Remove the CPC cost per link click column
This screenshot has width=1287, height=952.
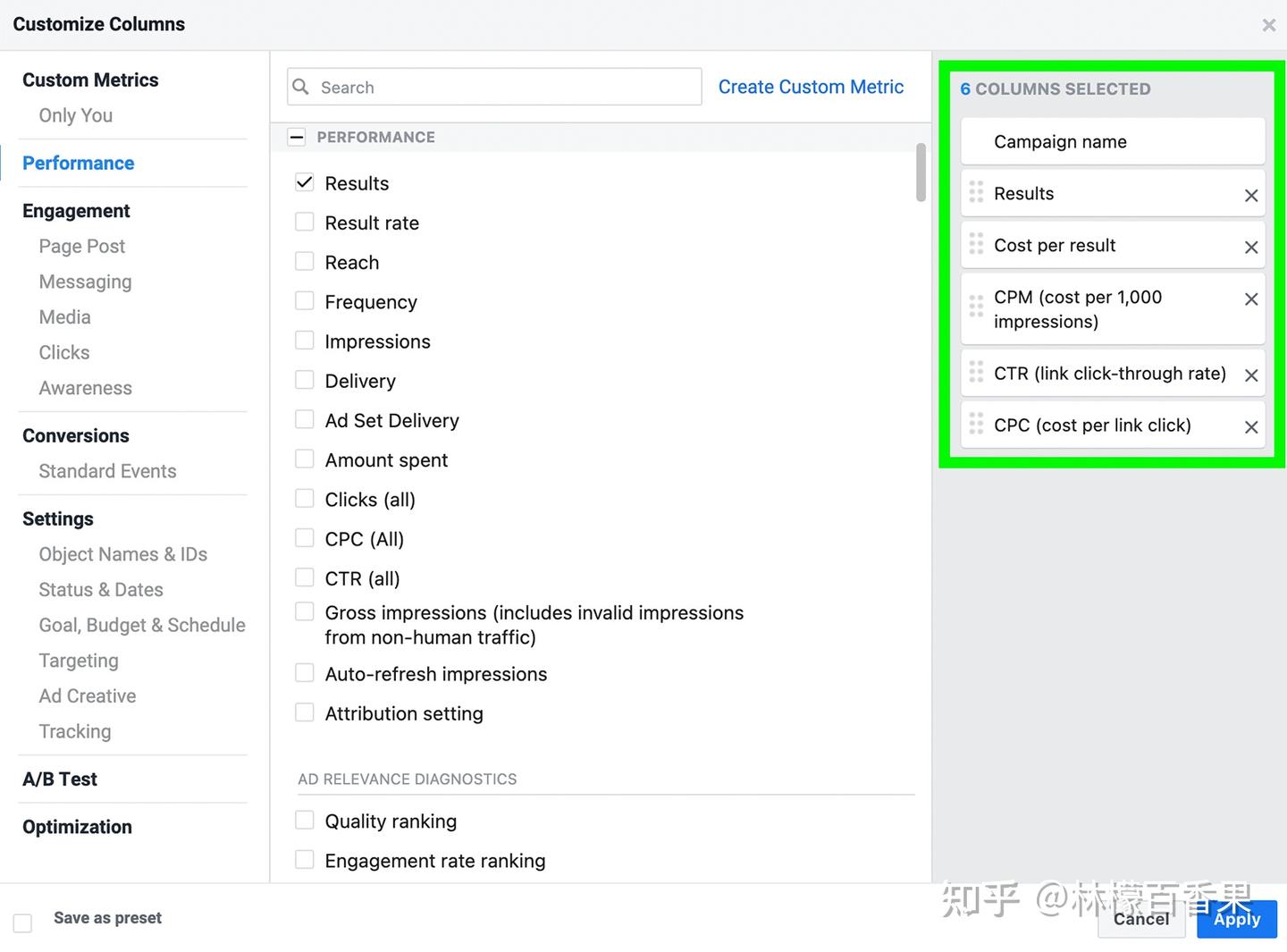(x=1251, y=427)
